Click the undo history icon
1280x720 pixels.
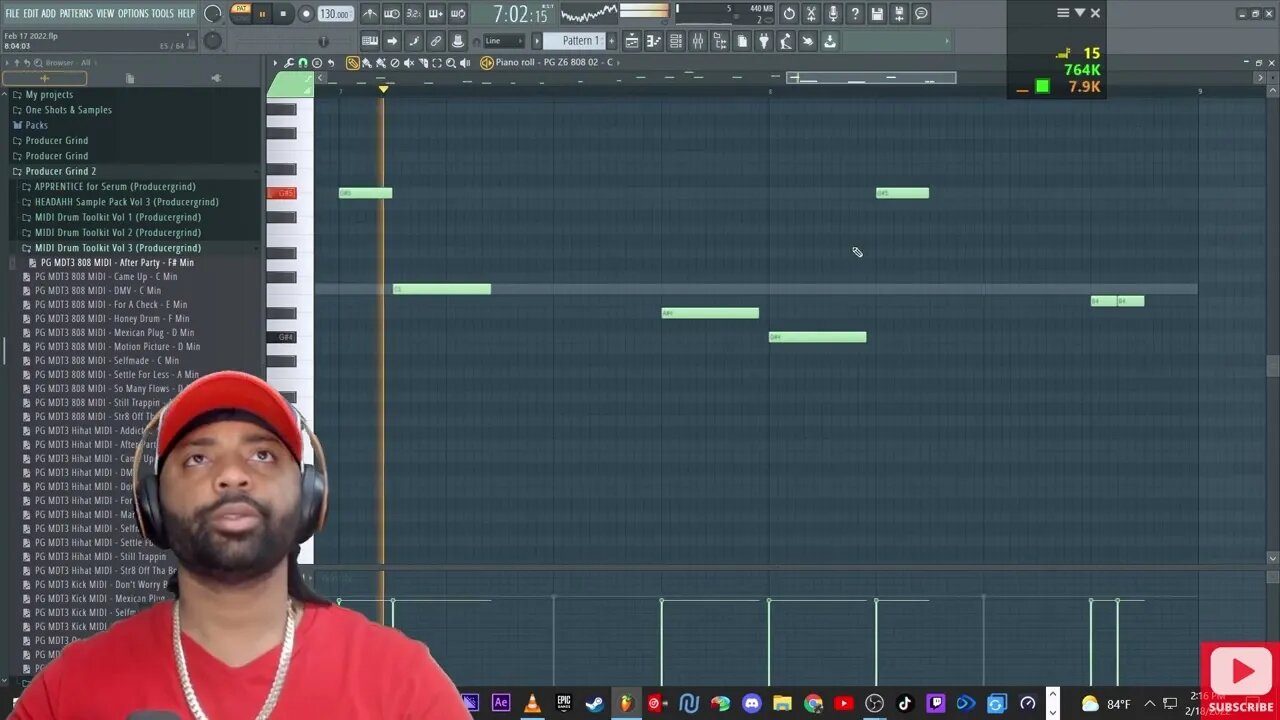point(789,14)
